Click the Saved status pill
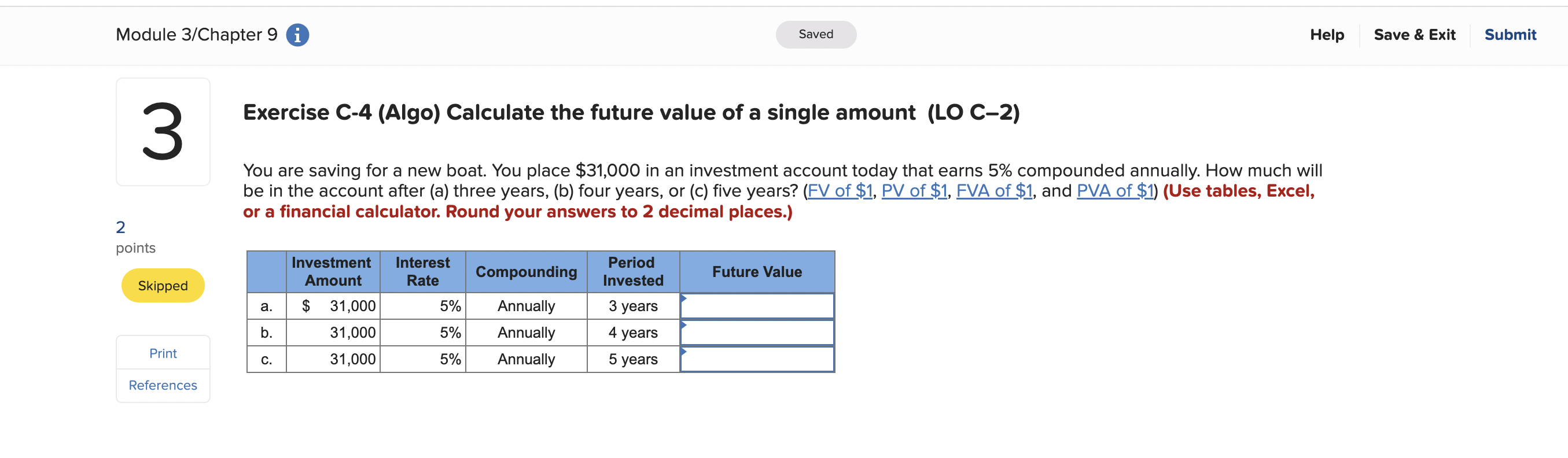The image size is (1568, 458). 816,34
